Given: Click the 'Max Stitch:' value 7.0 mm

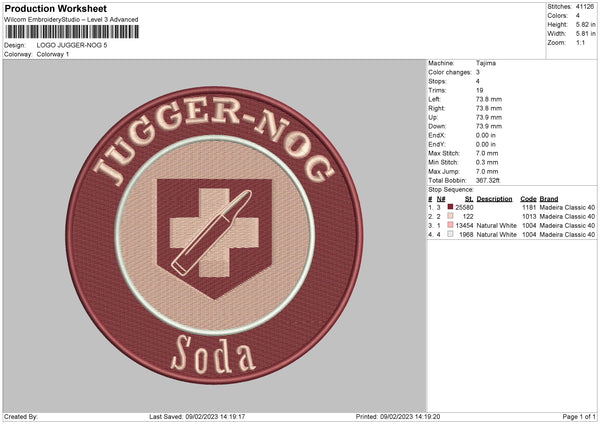Looking at the screenshot, I should tap(487, 153).
